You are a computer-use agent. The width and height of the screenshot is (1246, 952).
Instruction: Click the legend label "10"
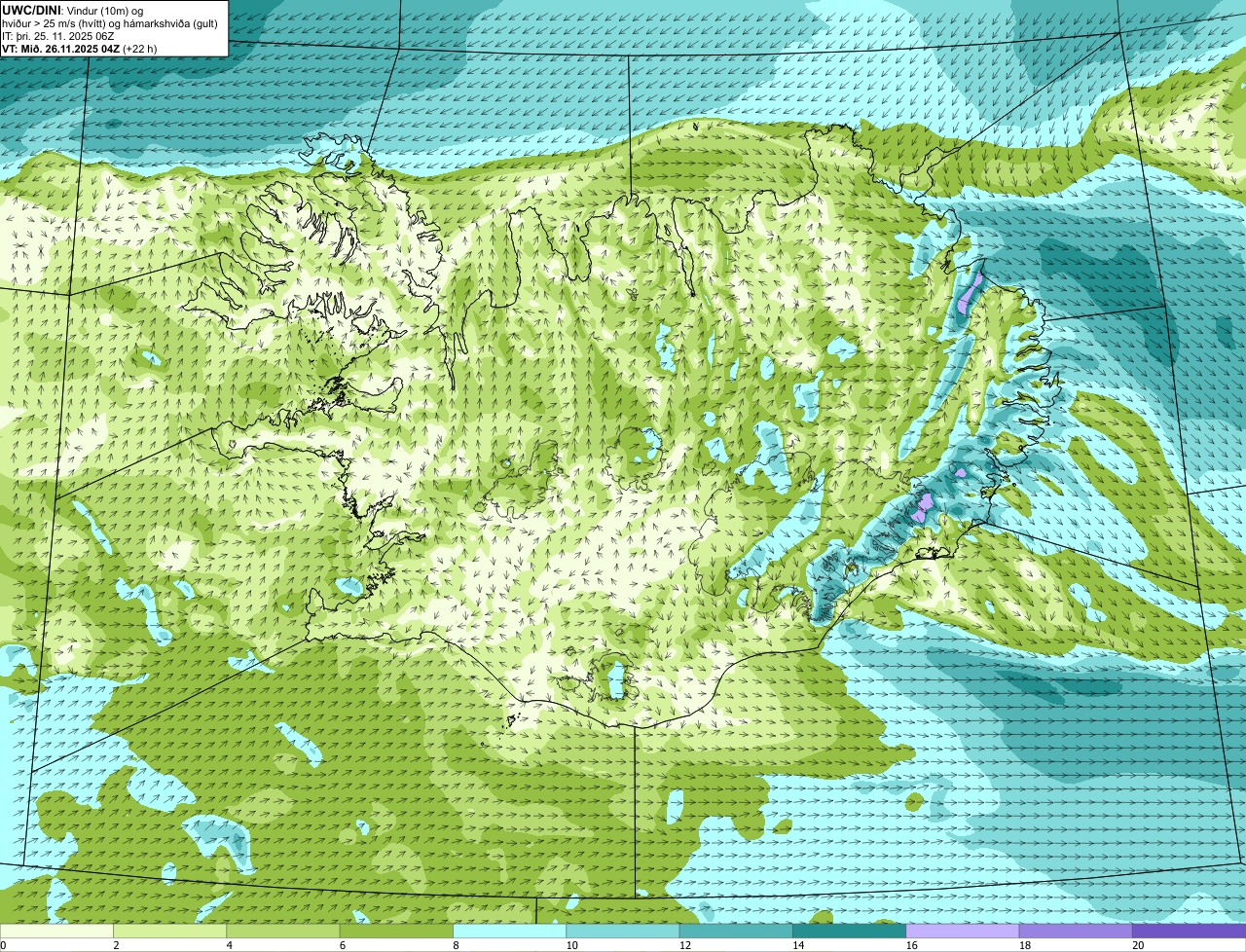(x=571, y=945)
